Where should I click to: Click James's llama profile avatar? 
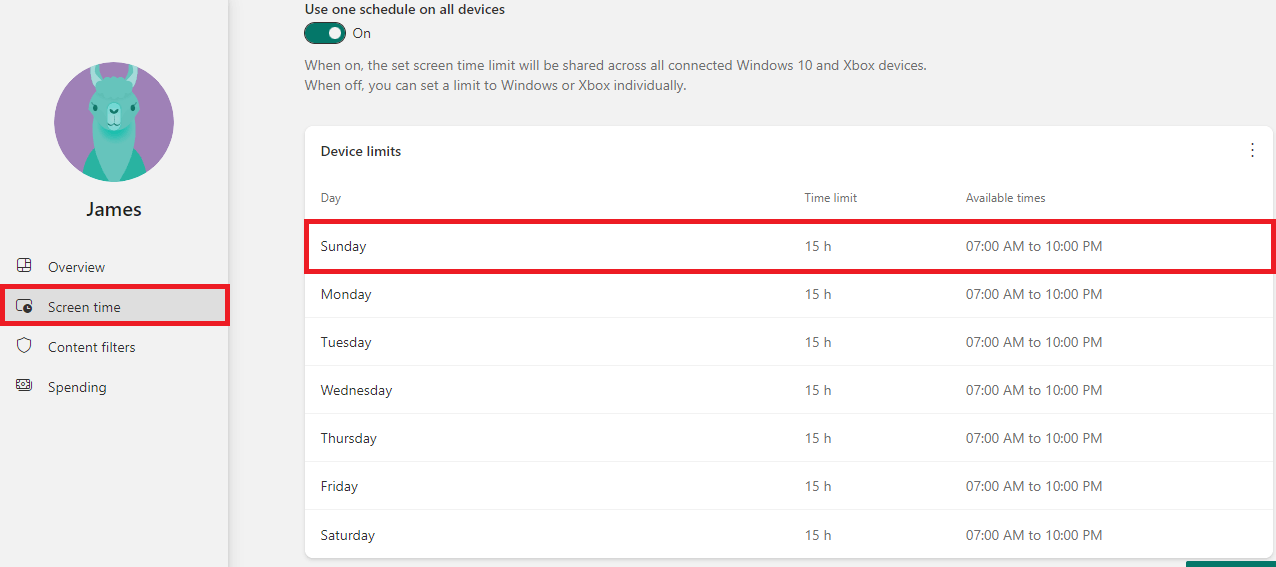114,121
